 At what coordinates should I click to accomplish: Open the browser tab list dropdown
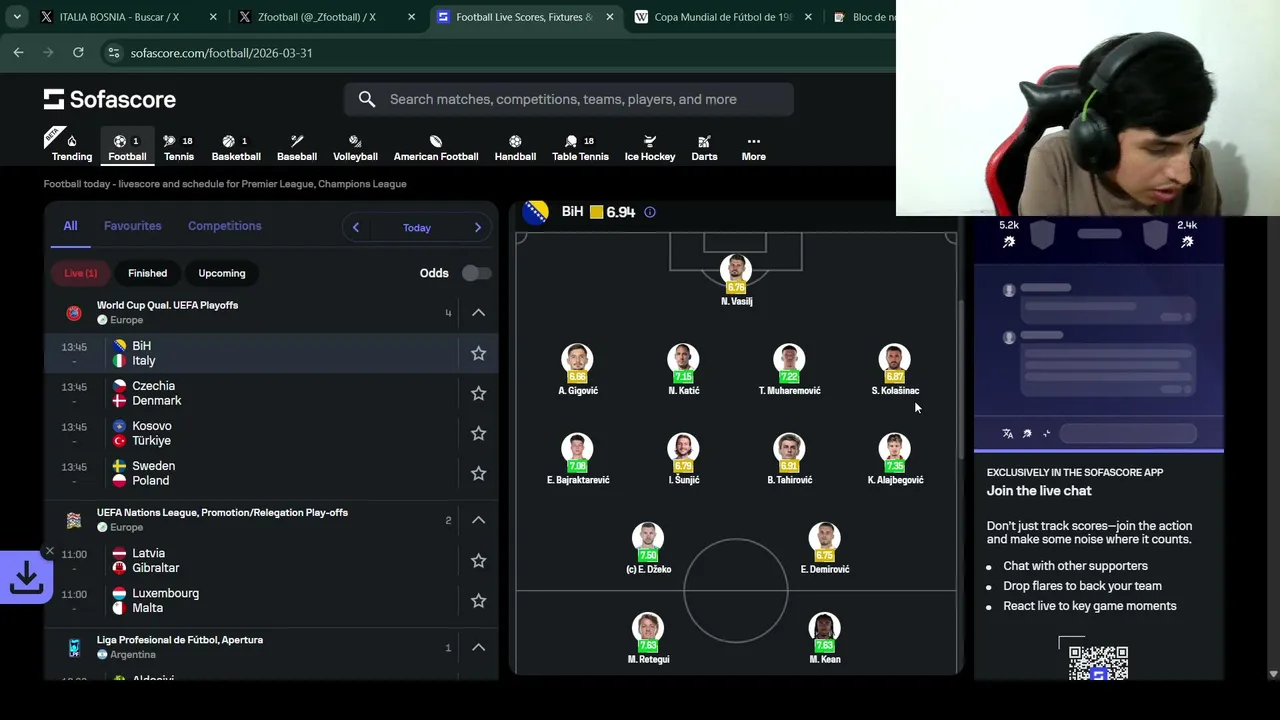pos(17,17)
